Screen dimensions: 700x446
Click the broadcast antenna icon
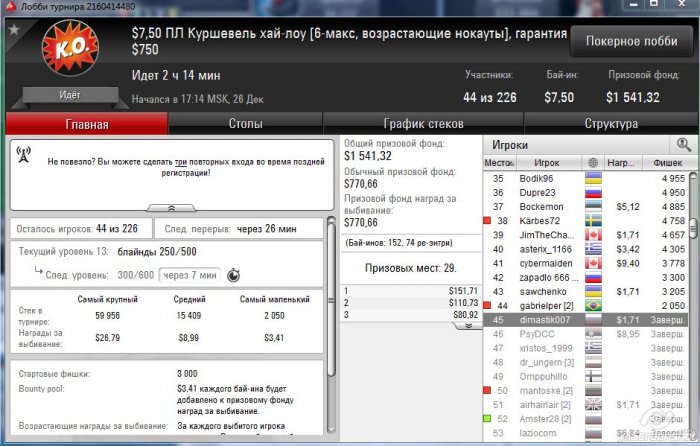click(24, 155)
